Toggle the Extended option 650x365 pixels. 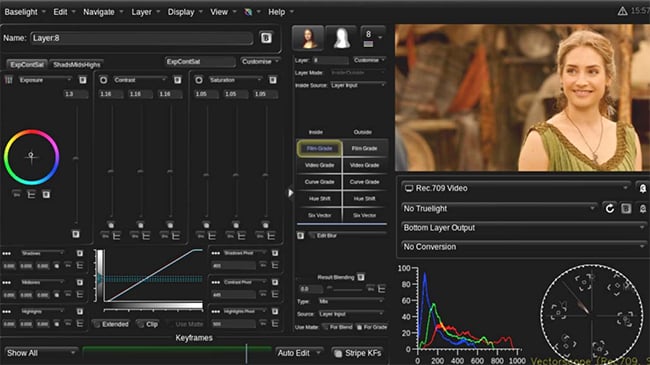[x=111, y=324]
